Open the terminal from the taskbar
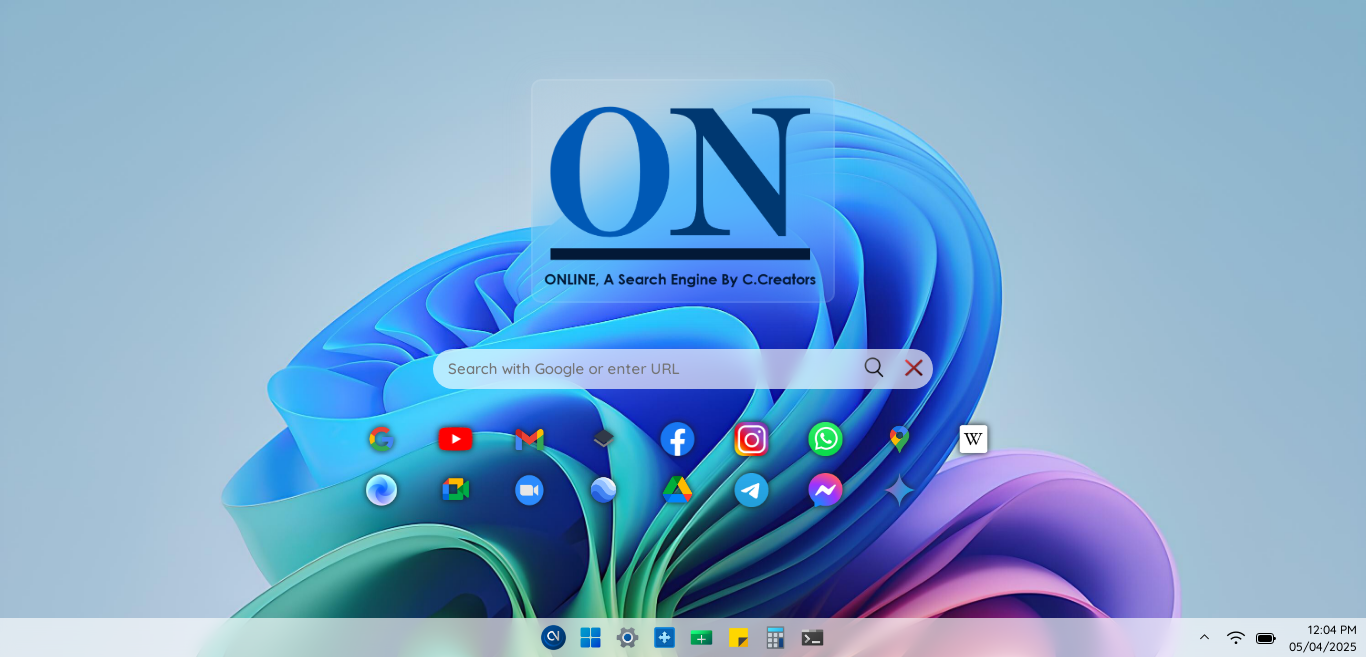Viewport: 1366px width, 657px height. pyautogui.click(x=812, y=638)
